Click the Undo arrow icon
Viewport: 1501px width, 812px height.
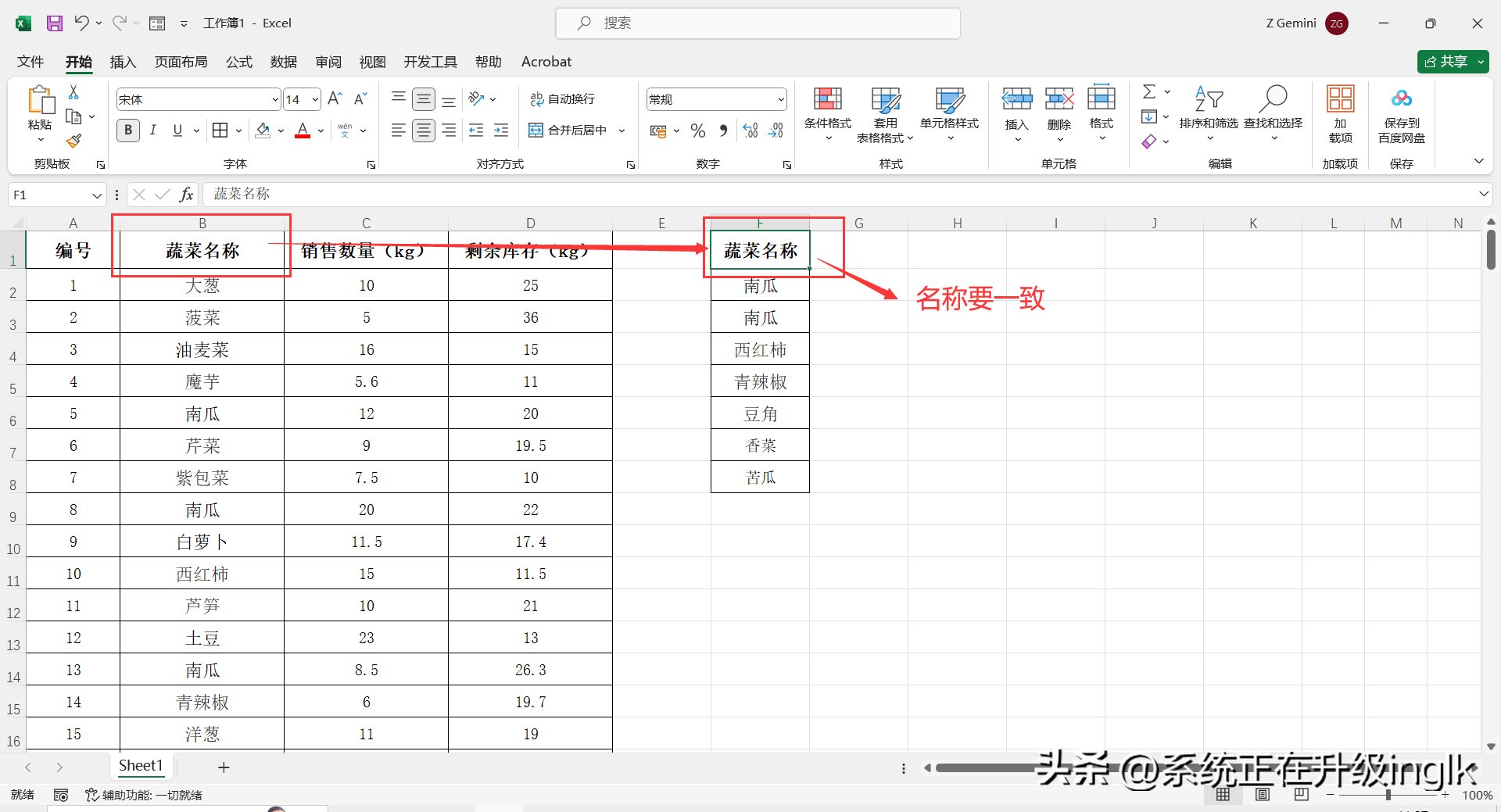point(81,23)
